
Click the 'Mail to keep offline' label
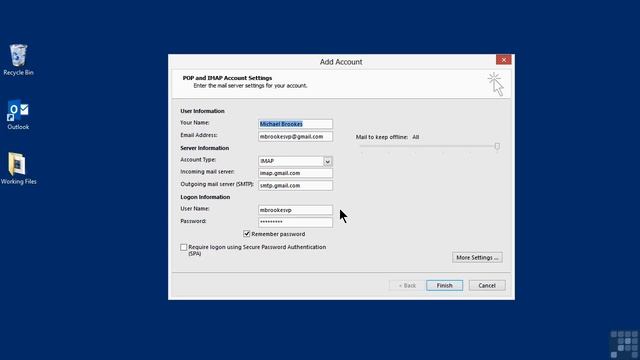(382, 137)
